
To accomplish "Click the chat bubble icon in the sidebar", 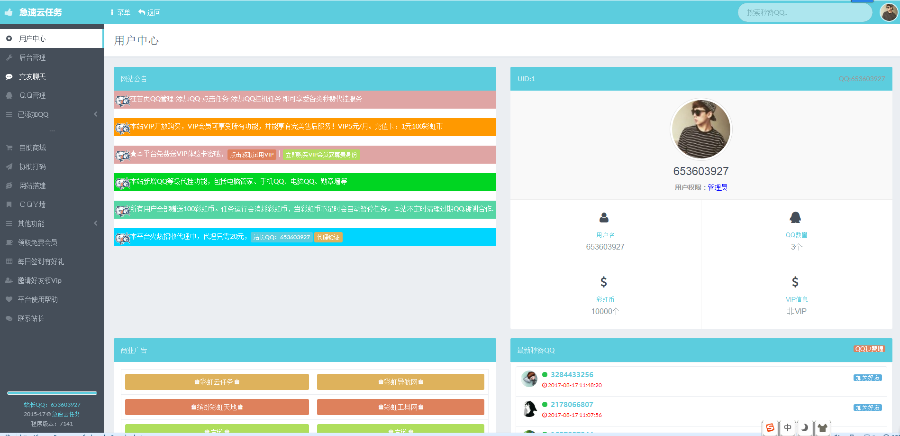I will tap(9, 76).
